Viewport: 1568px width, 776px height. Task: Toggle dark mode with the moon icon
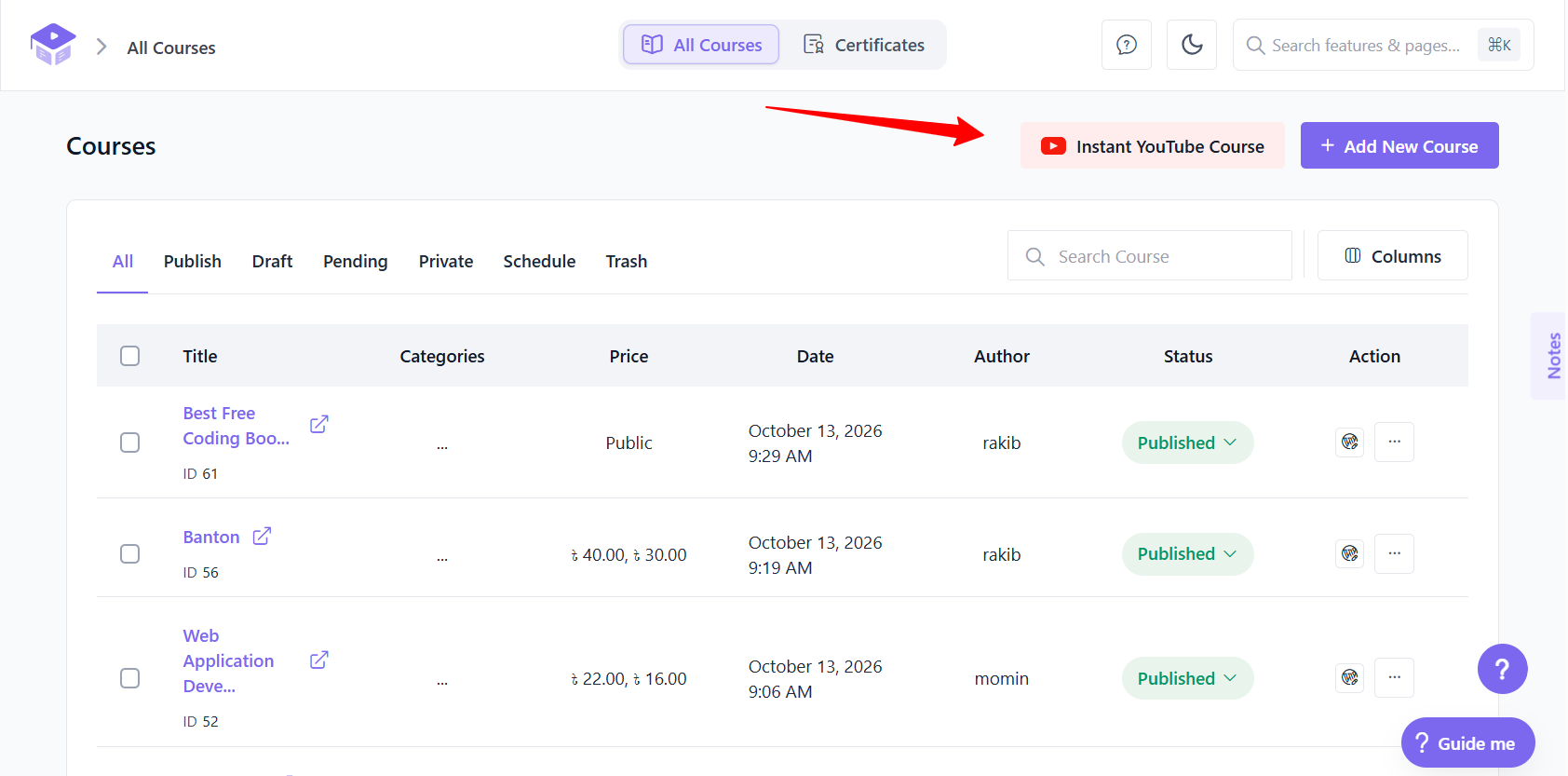[x=1192, y=45]
